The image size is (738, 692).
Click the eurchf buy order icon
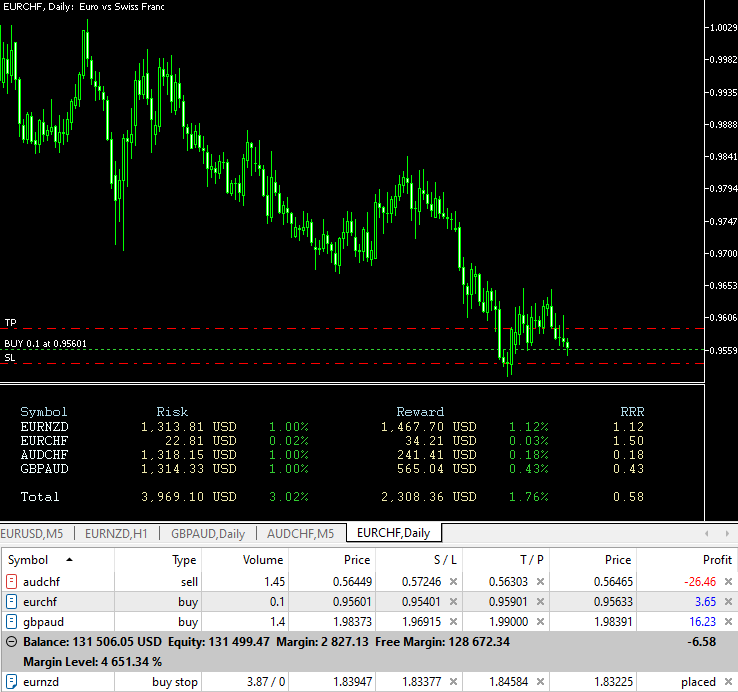point(11,602)
